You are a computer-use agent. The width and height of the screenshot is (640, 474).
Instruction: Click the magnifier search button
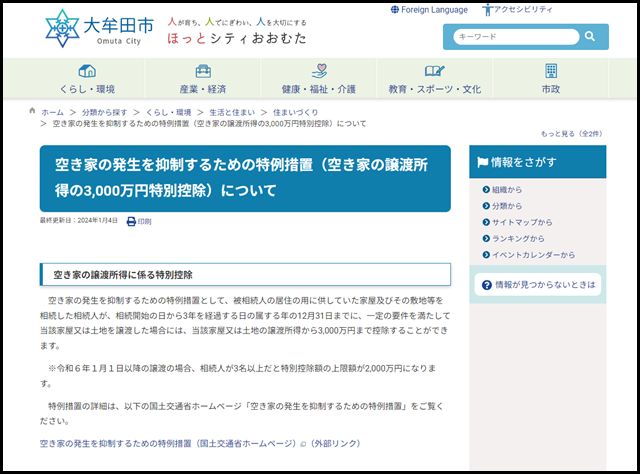pos(589,36)
